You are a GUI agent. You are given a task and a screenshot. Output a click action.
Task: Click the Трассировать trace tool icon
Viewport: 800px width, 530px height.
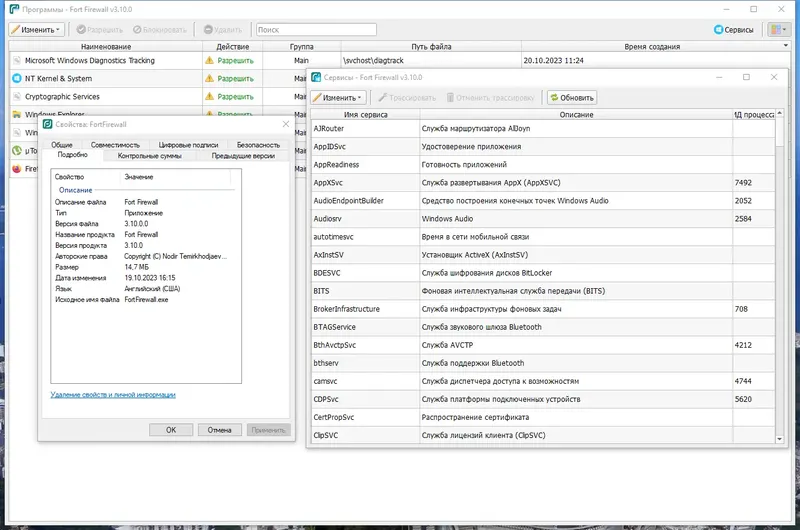coord(383,97)
